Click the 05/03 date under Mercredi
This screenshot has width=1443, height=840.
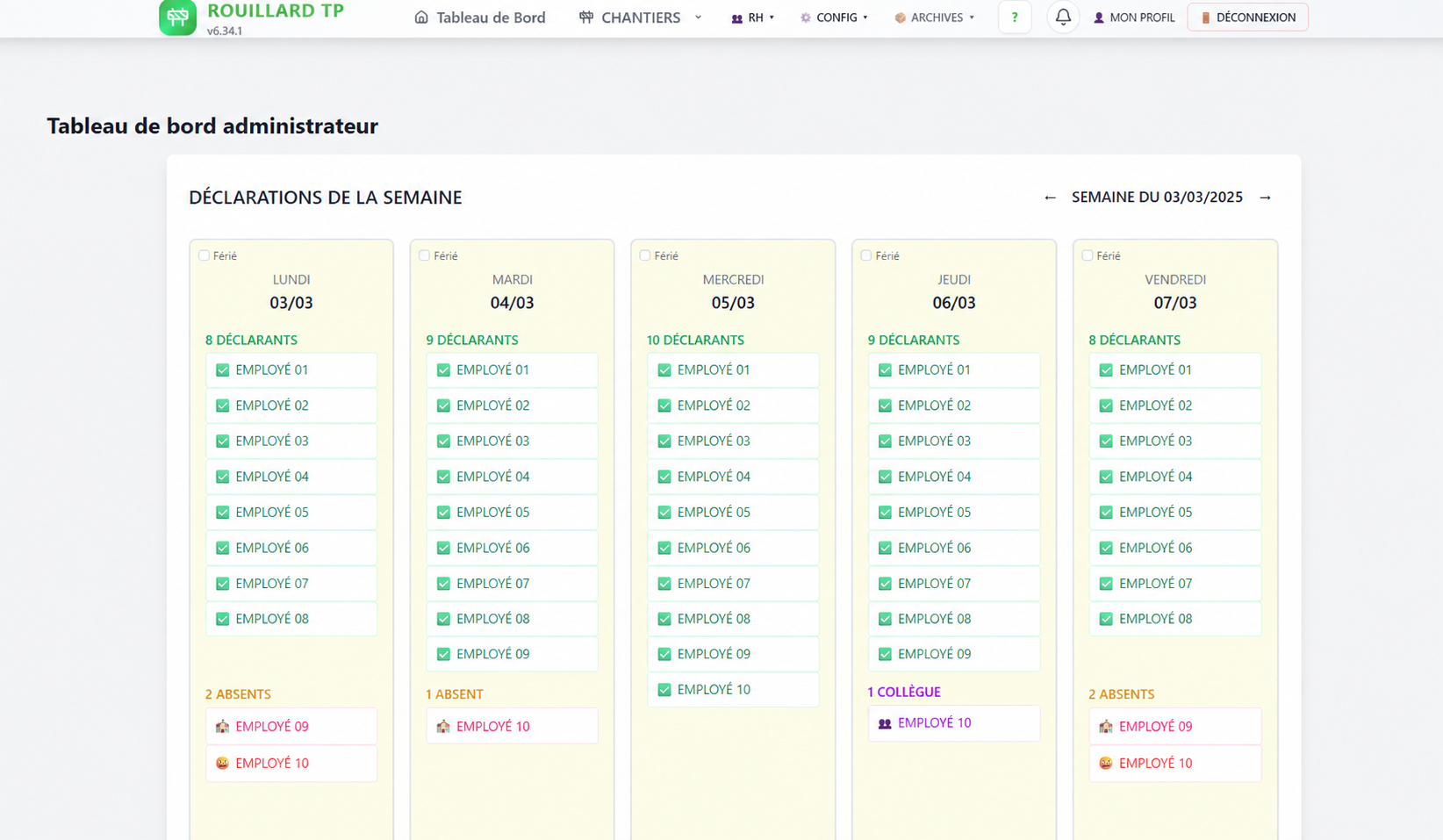click(733, 303)
